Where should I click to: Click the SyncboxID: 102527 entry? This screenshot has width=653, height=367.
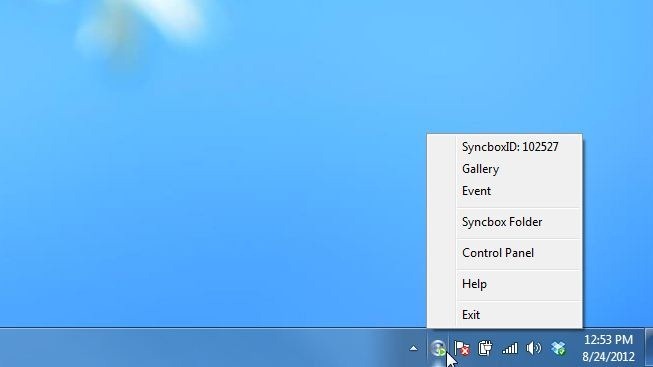[504, 147]
